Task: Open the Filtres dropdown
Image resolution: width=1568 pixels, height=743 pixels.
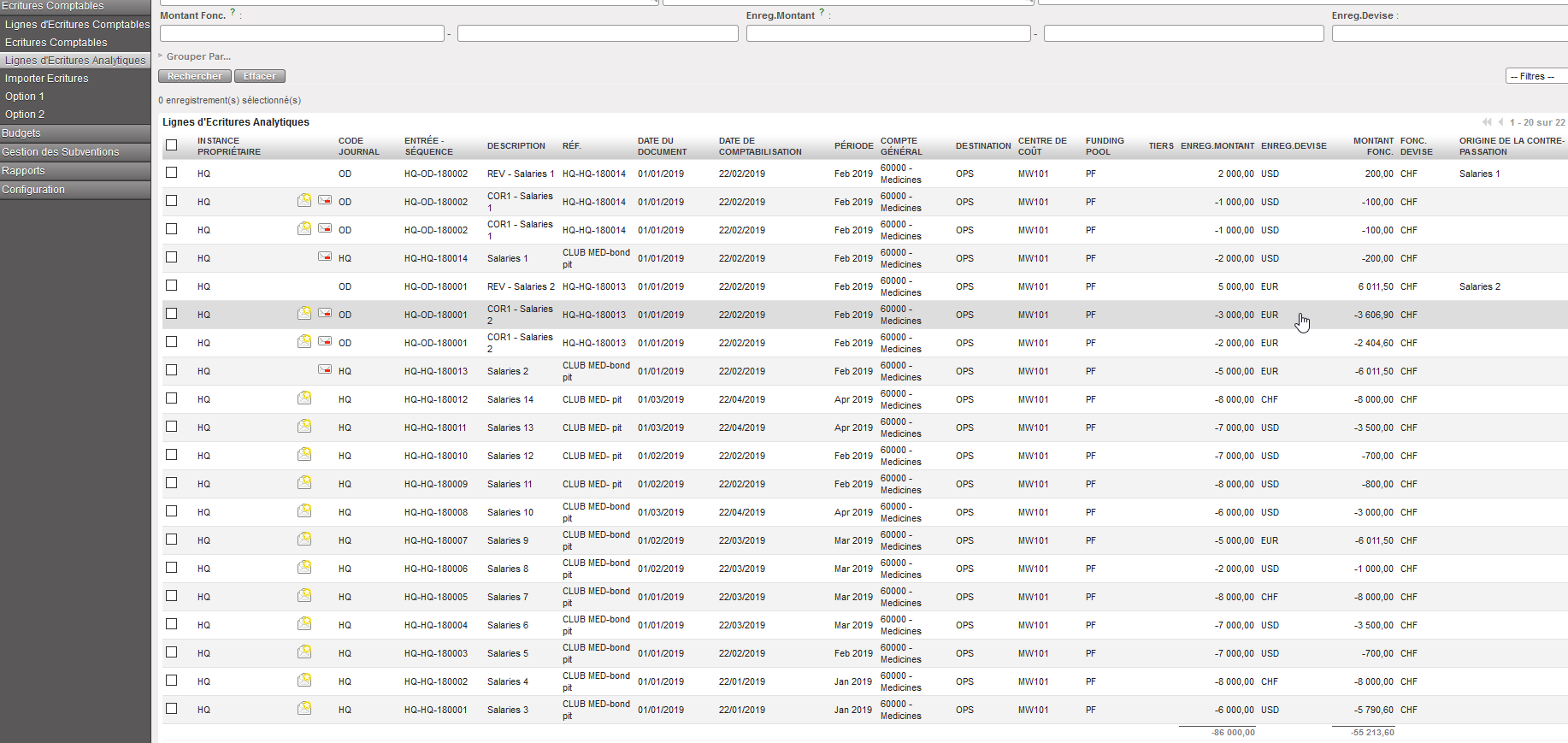Action: coord(1535,77)
